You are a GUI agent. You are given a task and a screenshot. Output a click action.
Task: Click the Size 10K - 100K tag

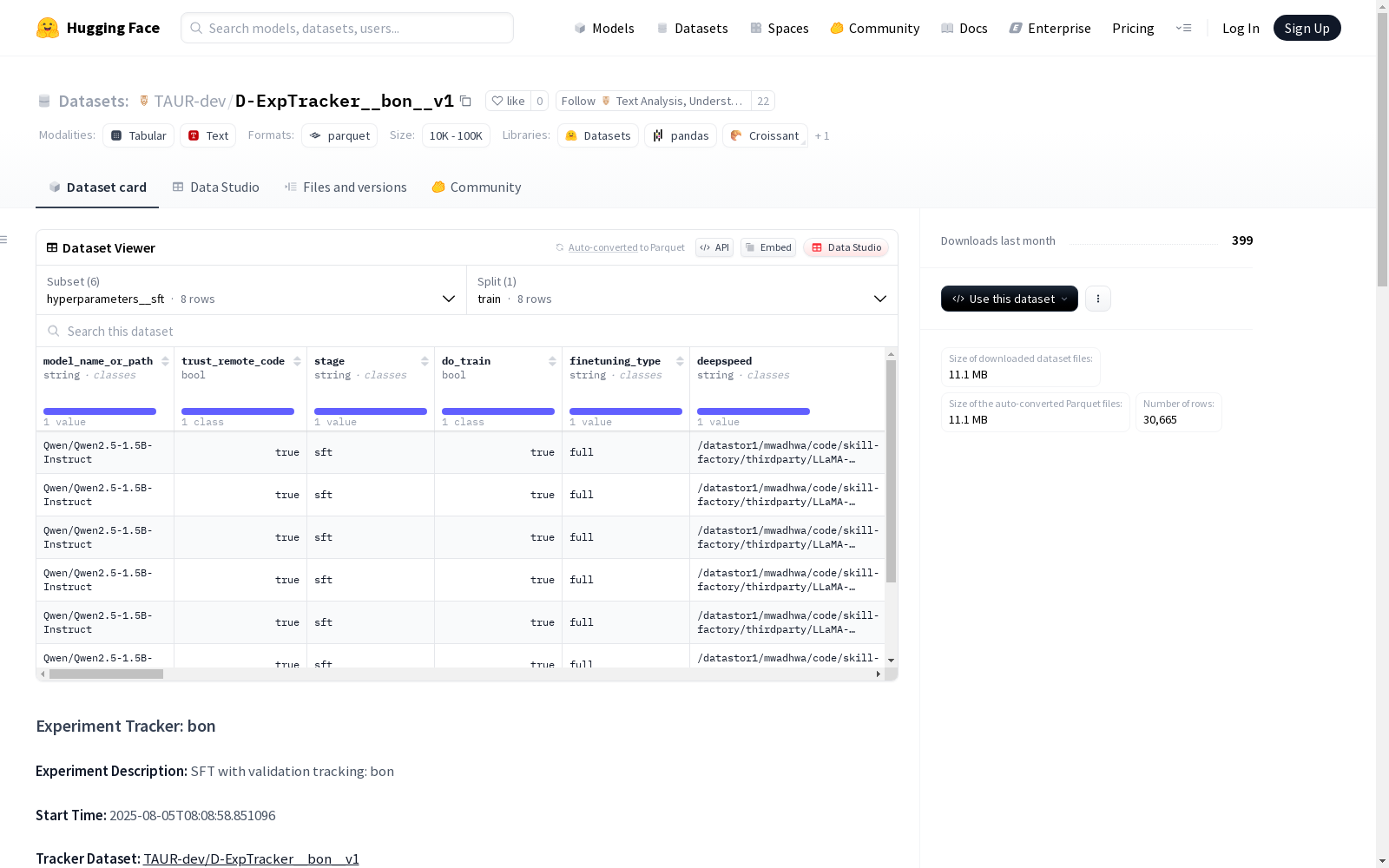456,135
